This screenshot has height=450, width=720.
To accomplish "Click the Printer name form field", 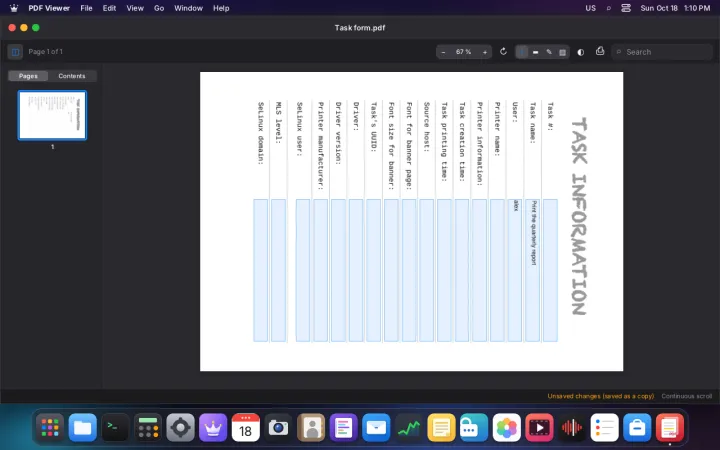I will click(x=497, y=270).
